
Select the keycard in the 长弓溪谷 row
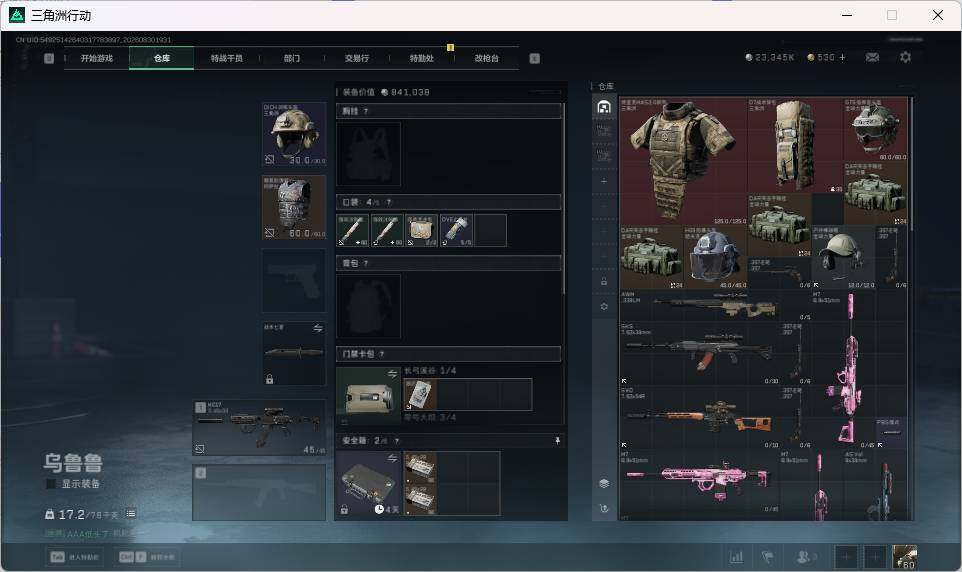pyautogui.click(x=420, y=394)
